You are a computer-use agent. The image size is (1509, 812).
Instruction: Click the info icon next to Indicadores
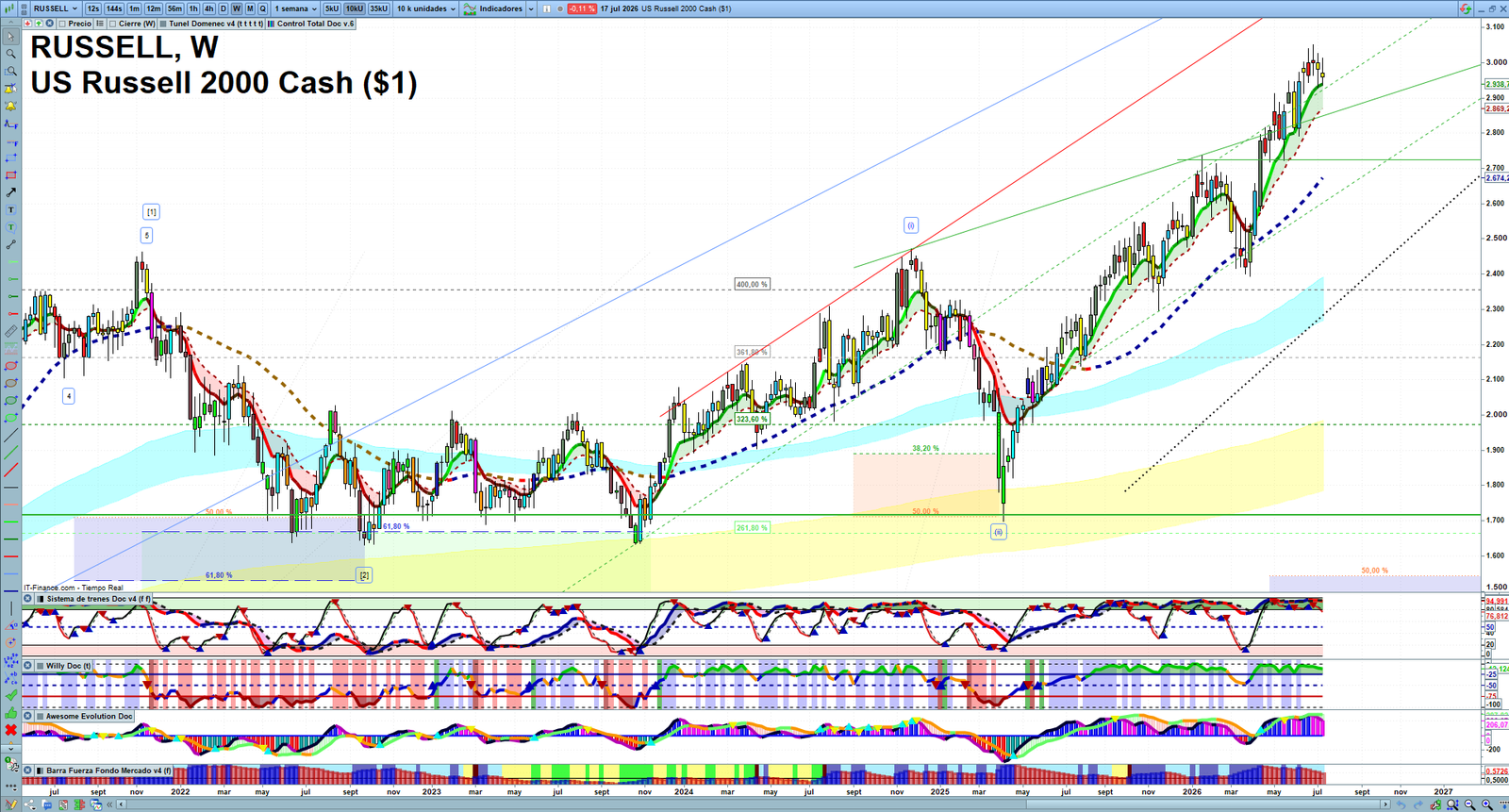546,8
